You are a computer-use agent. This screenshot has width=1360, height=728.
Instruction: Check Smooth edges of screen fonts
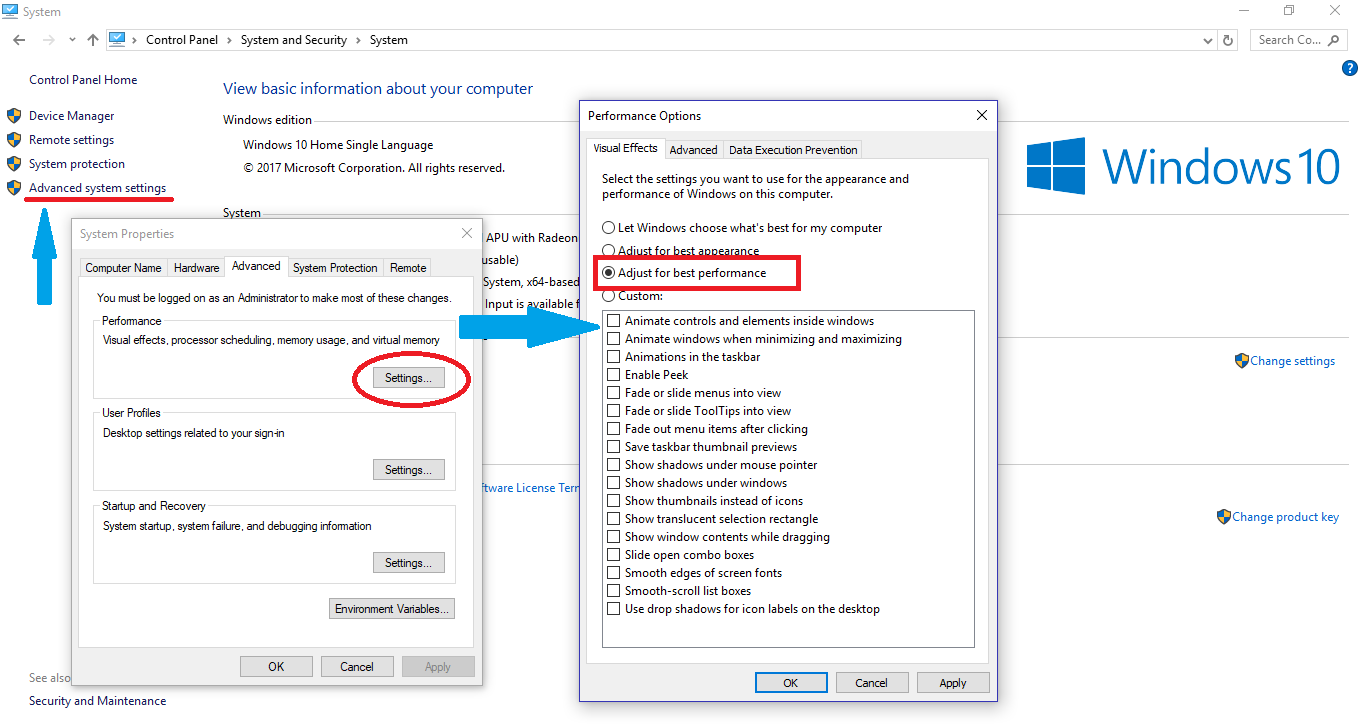(614, 573)
